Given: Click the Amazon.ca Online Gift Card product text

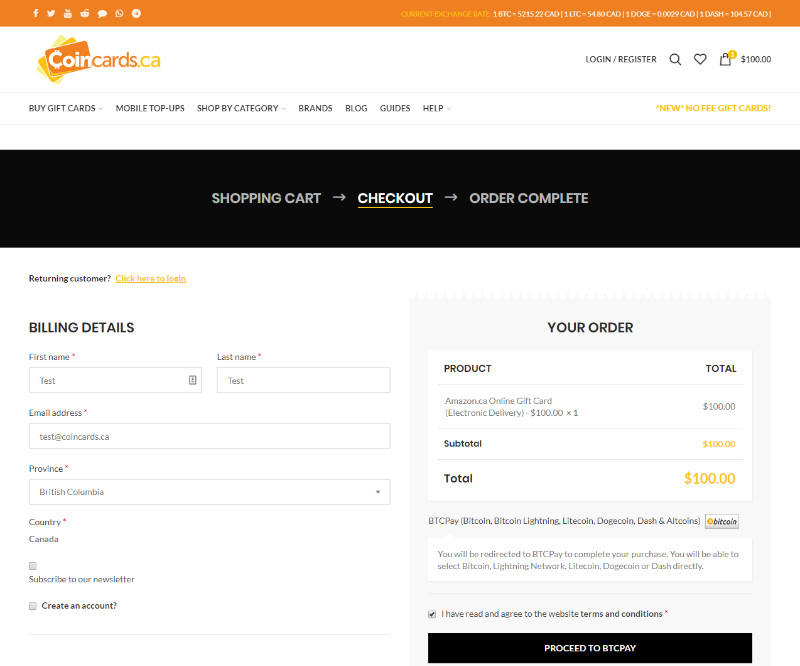Looking at the screenshot, I should (511, 407).
